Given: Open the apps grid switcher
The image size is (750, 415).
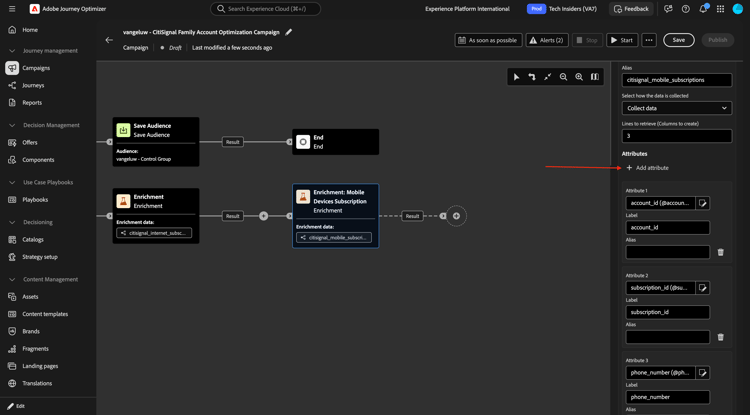Looking at the screenshot, I should pos(720,9).
